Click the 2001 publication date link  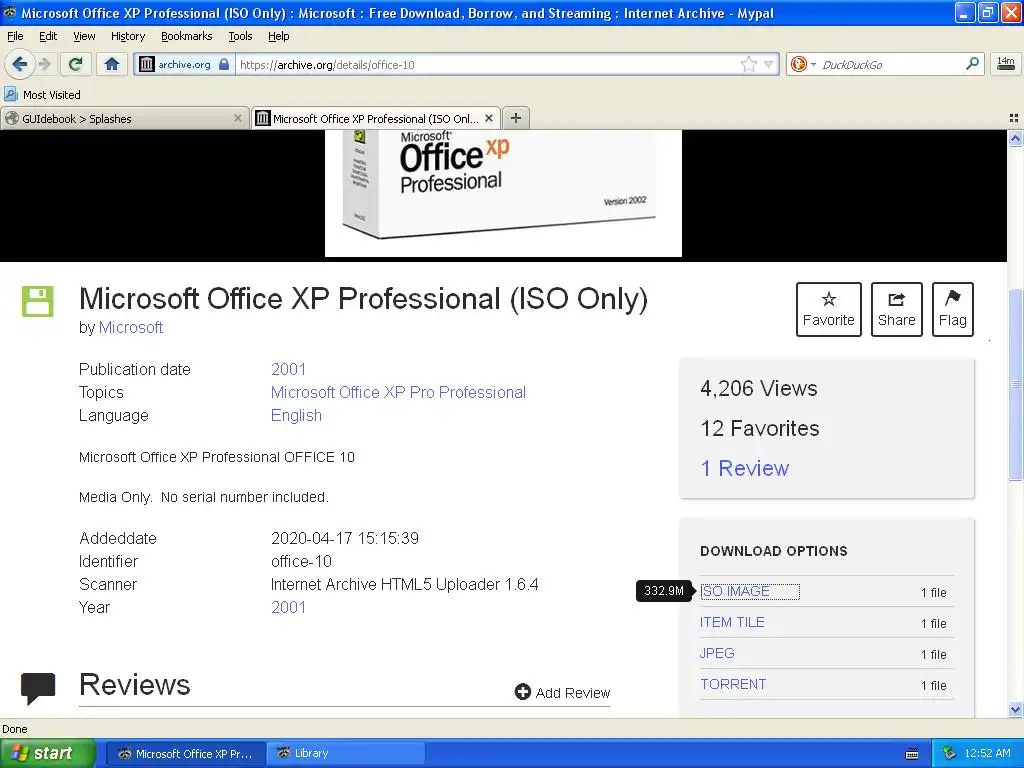(x=288, y=369)
